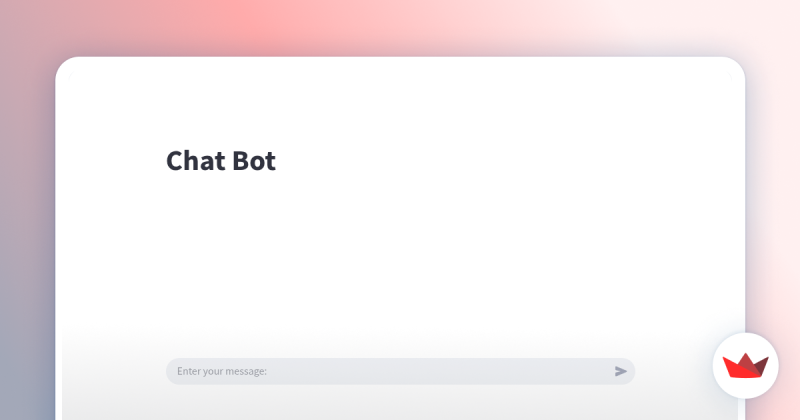This screenshot has width=800, height=420.
Task: Click the send arrow icon
Action: pos(620,372)
